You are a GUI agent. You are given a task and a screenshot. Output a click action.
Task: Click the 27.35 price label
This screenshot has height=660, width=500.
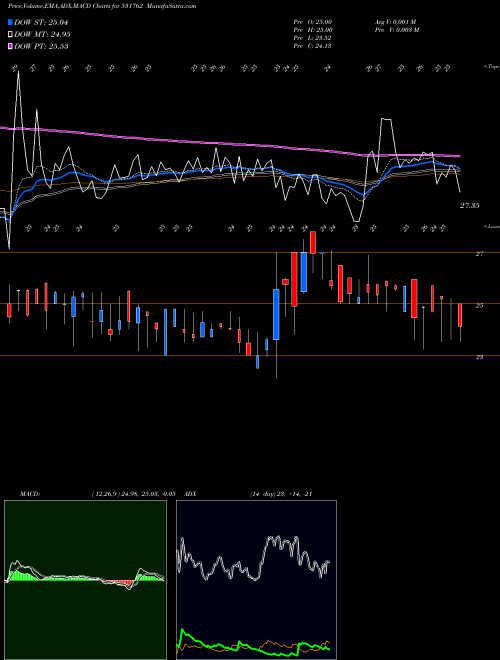pos(469,206)
